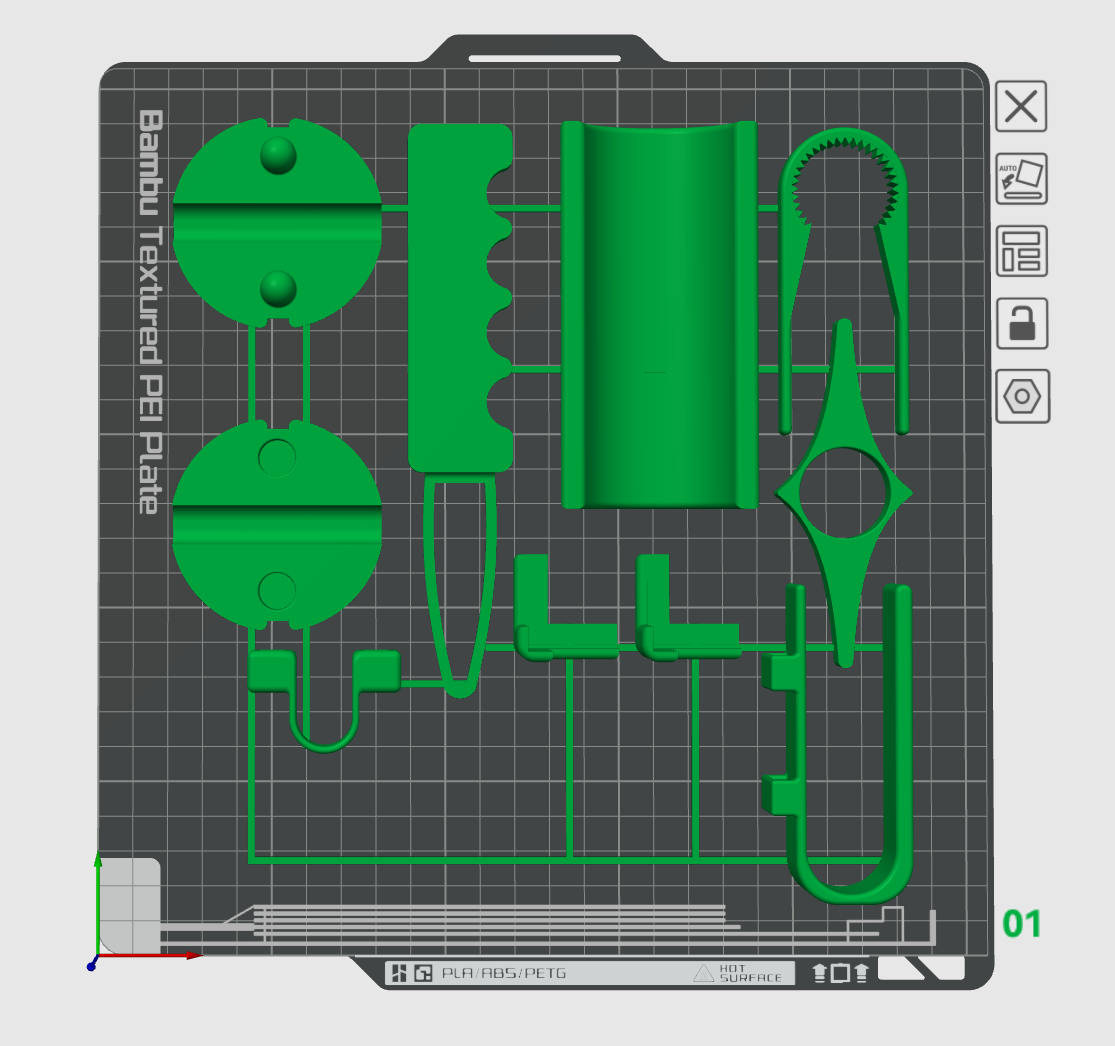Select the bottom round disc with holes

coord(277,525)
